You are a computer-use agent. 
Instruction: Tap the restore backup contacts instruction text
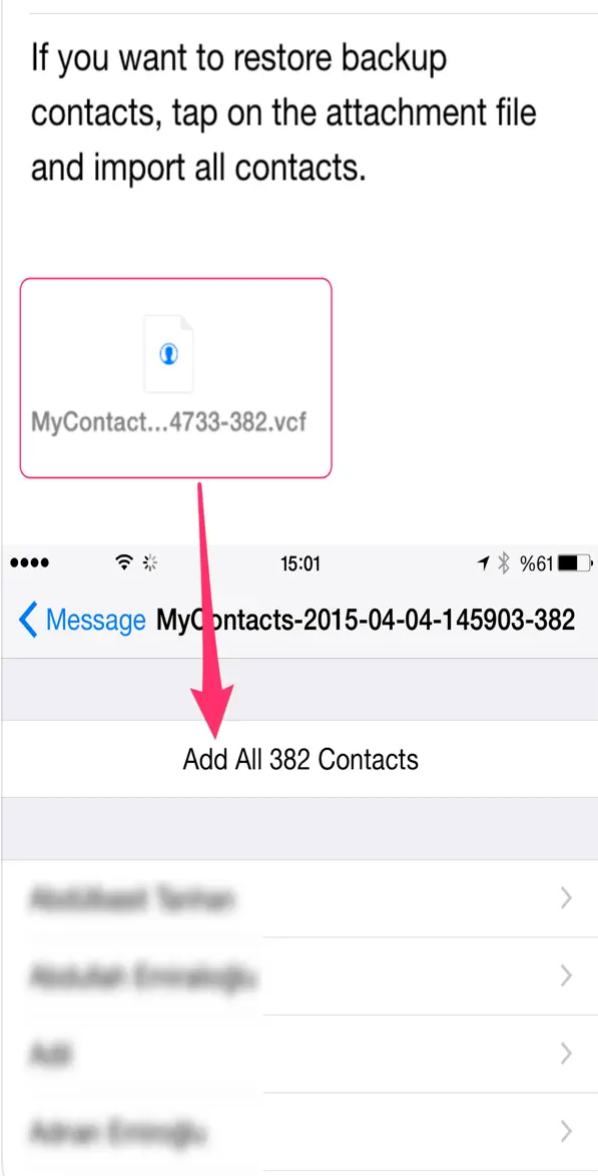point(284,114)
